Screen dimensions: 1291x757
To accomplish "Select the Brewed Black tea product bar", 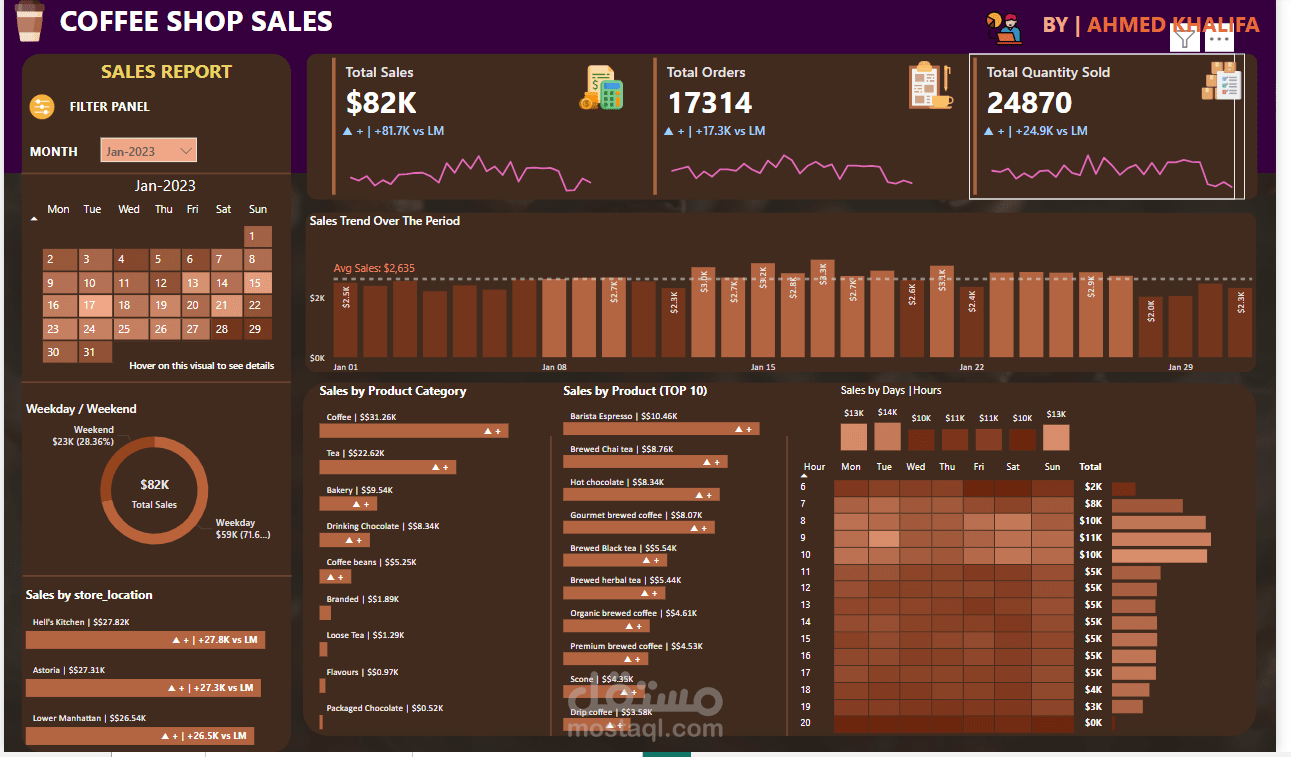I will (615, 560).
